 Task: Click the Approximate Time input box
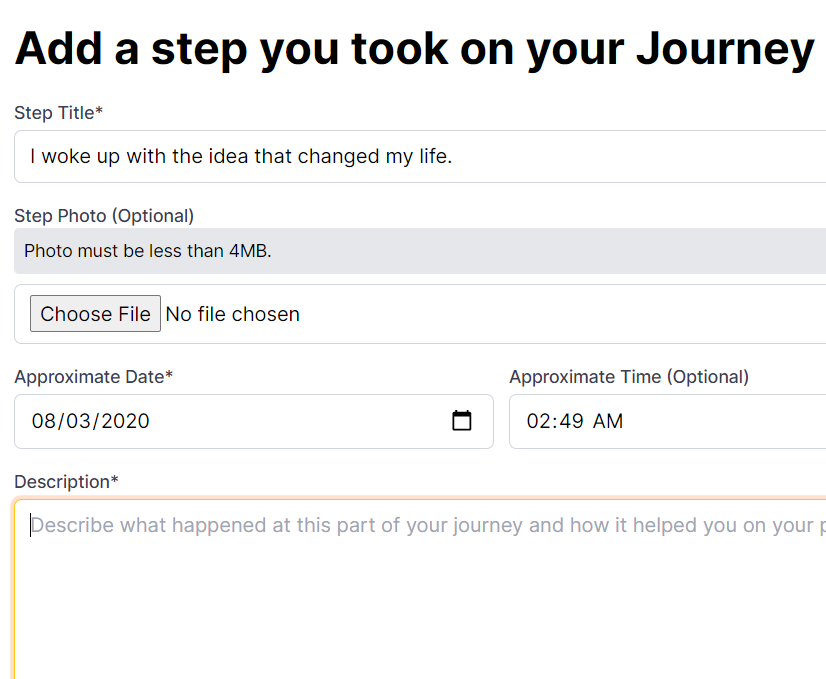point(700,421)
